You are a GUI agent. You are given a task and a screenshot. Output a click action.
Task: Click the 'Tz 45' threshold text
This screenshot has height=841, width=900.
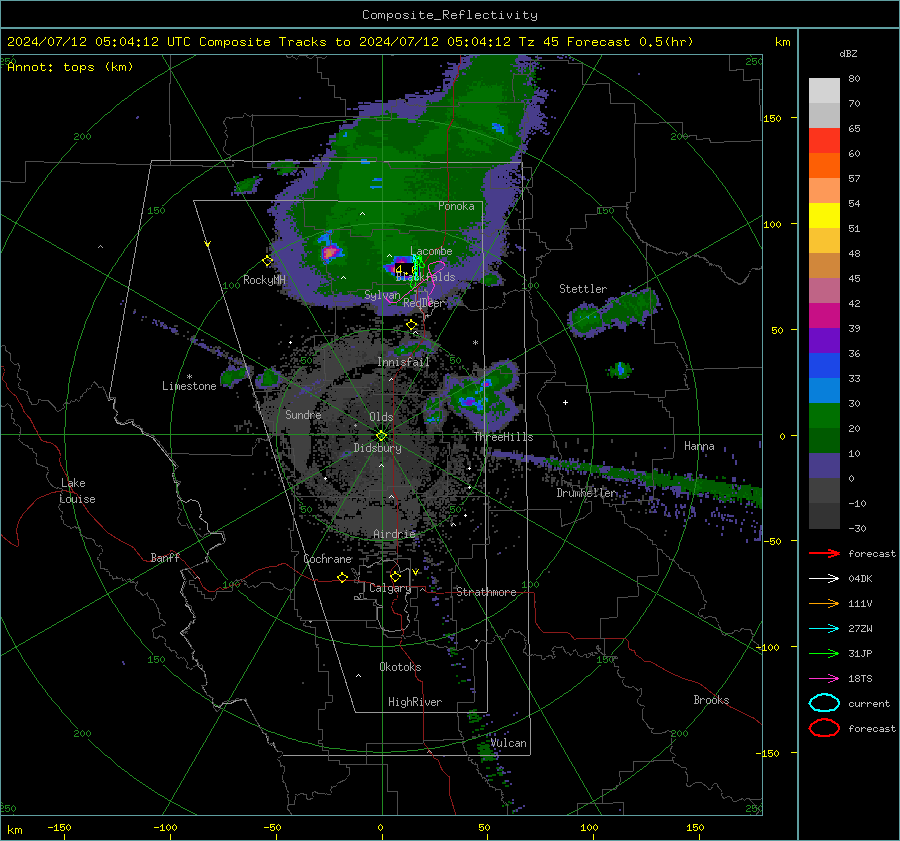point(538,42)
